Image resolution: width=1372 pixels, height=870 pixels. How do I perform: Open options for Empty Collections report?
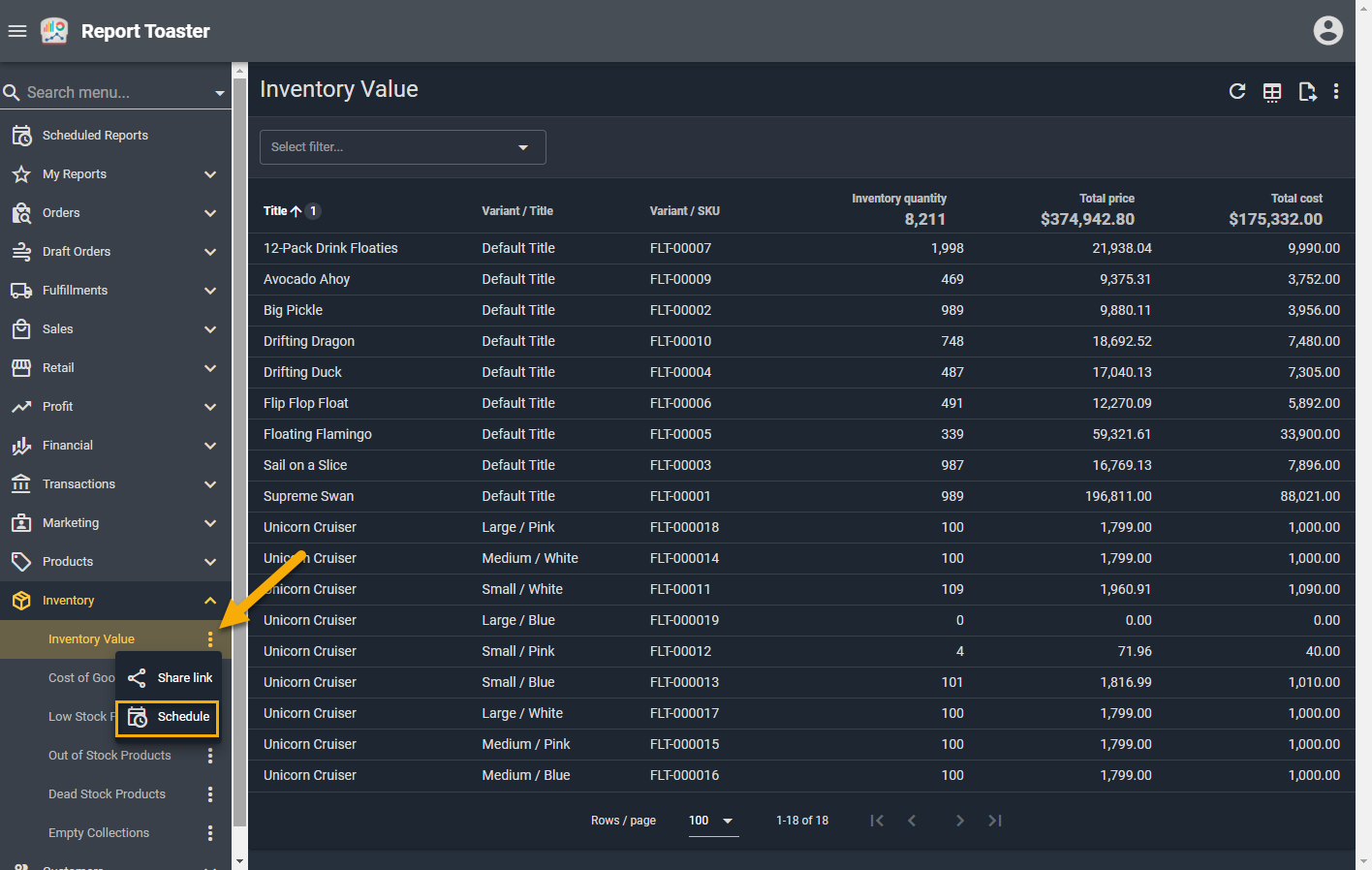click(210, 833)
